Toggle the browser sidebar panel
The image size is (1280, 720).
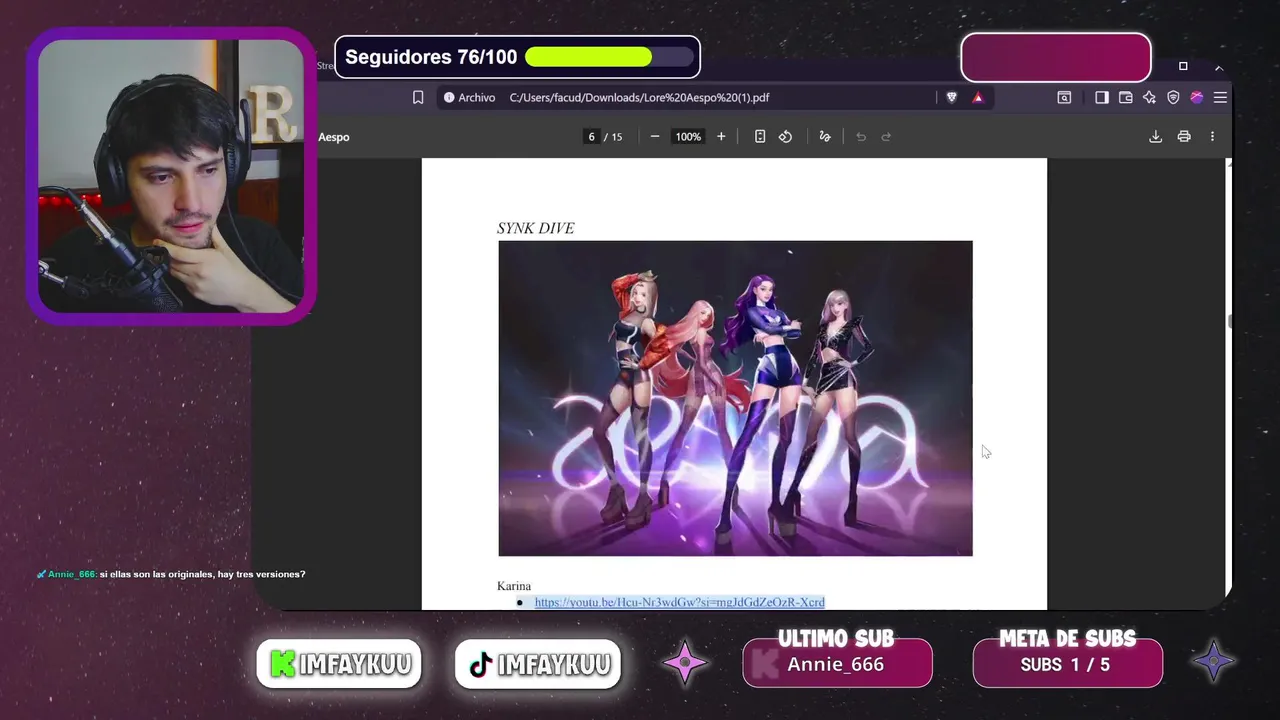(1101, 97)
